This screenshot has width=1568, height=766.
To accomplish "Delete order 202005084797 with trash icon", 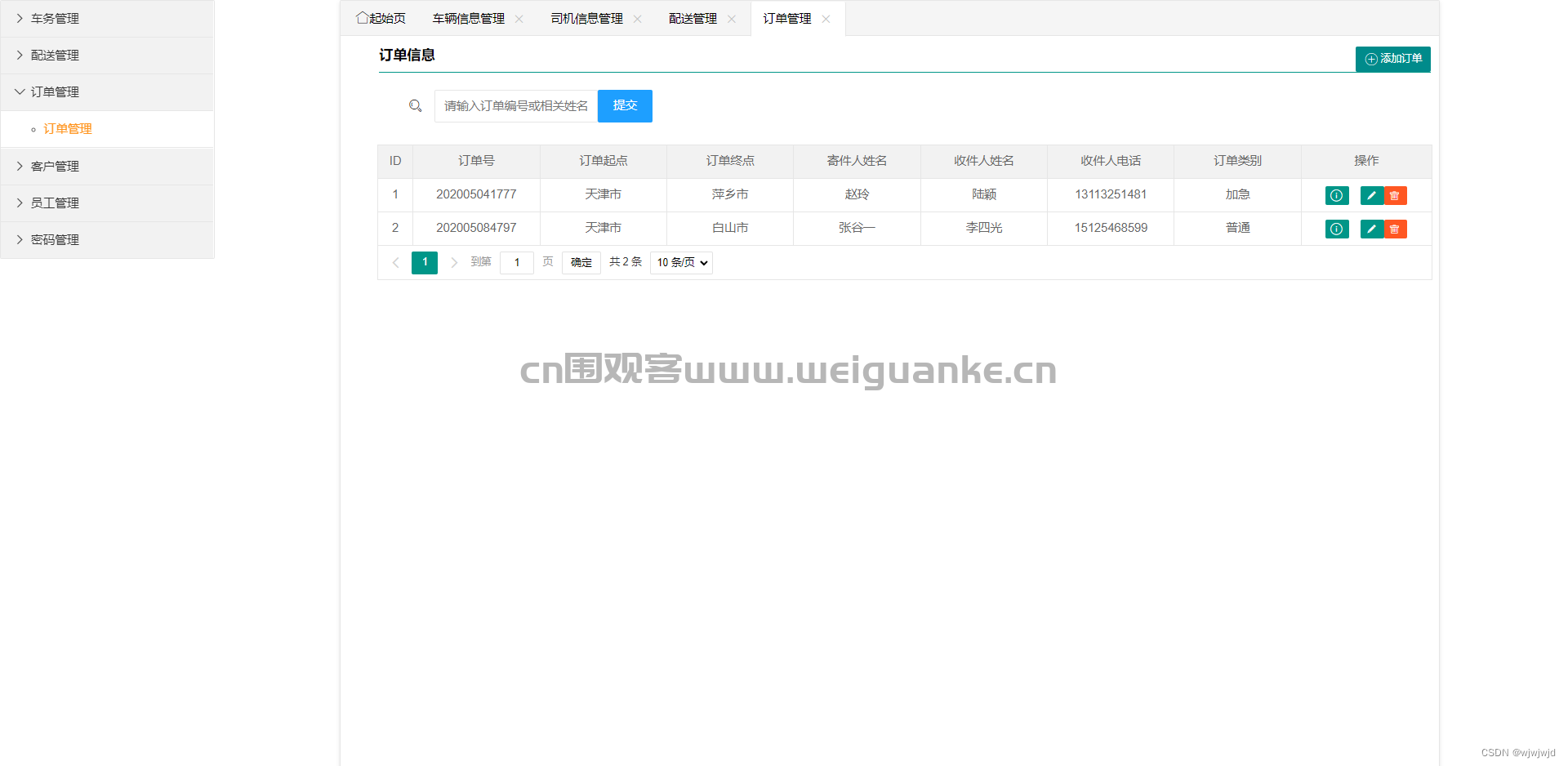I will (x=1395, y=229).
